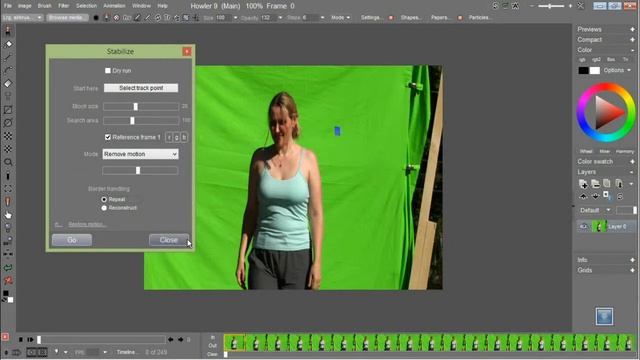Click the layer group folder icon

click(x=595, y=184)
